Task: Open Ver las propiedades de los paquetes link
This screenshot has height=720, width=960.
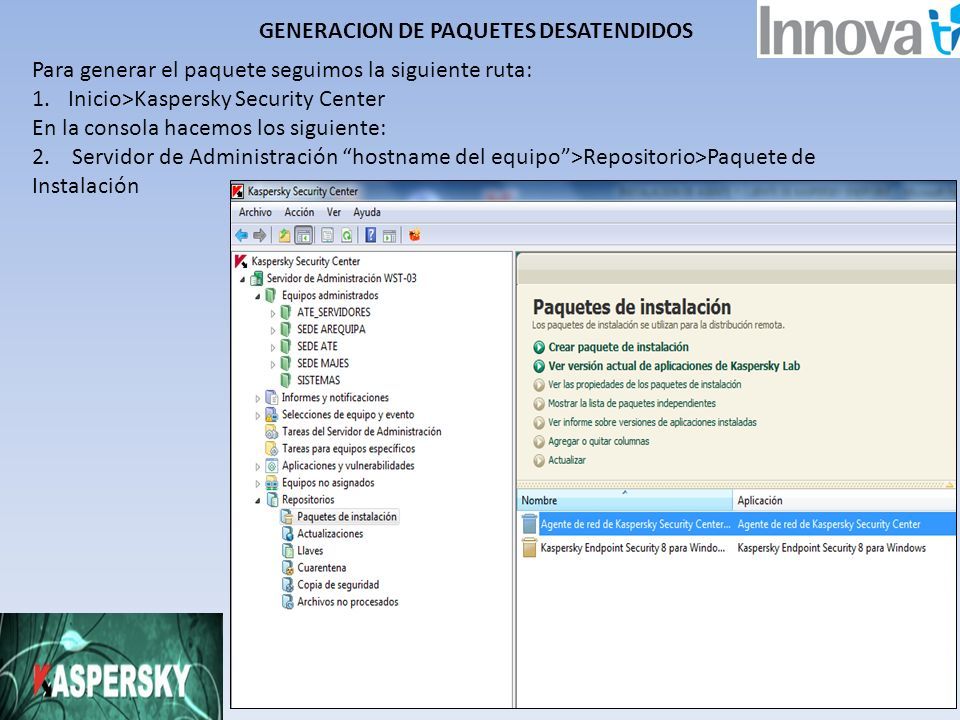Action: pos(645,384)
